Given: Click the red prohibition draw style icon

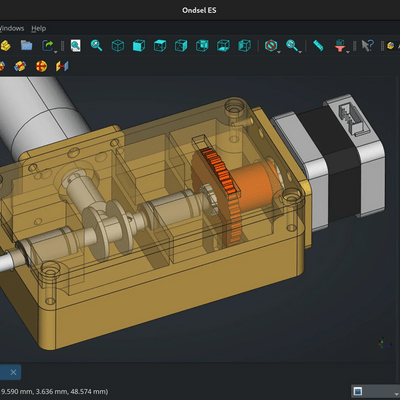Looking at the screenshot, I should [x=271, y=45].
